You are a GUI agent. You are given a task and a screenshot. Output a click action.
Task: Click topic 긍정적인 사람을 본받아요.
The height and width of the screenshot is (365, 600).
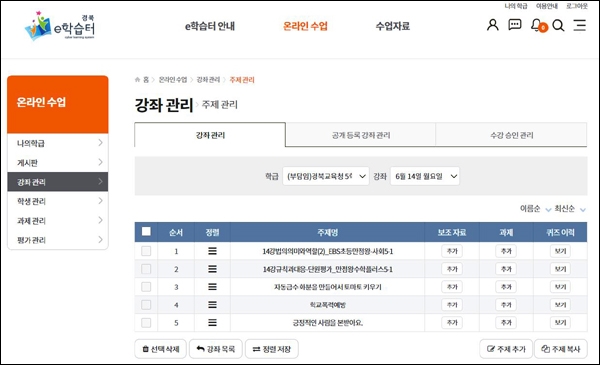tap(328, 323)
